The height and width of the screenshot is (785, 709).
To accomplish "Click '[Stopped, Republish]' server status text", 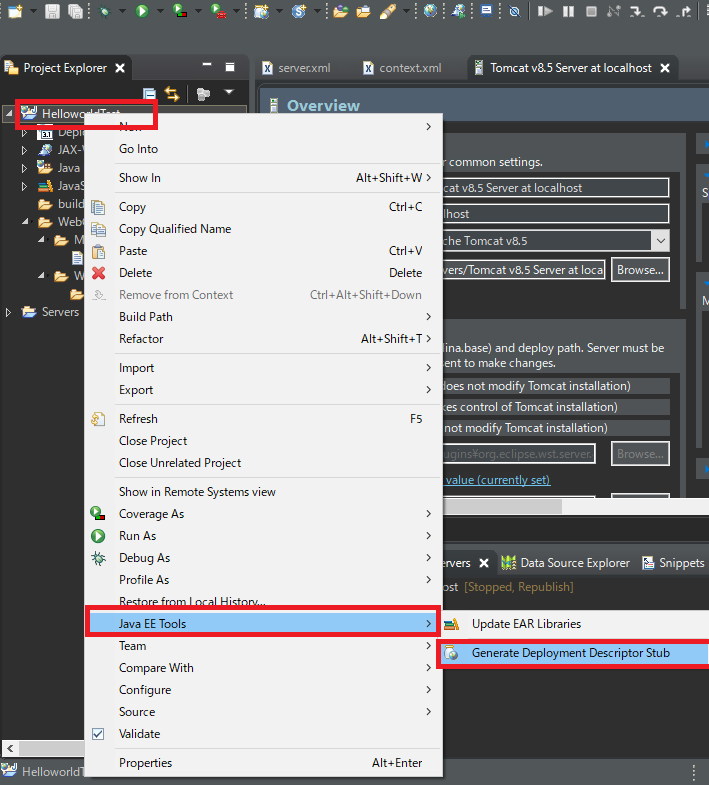I will [x=519, y=587].
